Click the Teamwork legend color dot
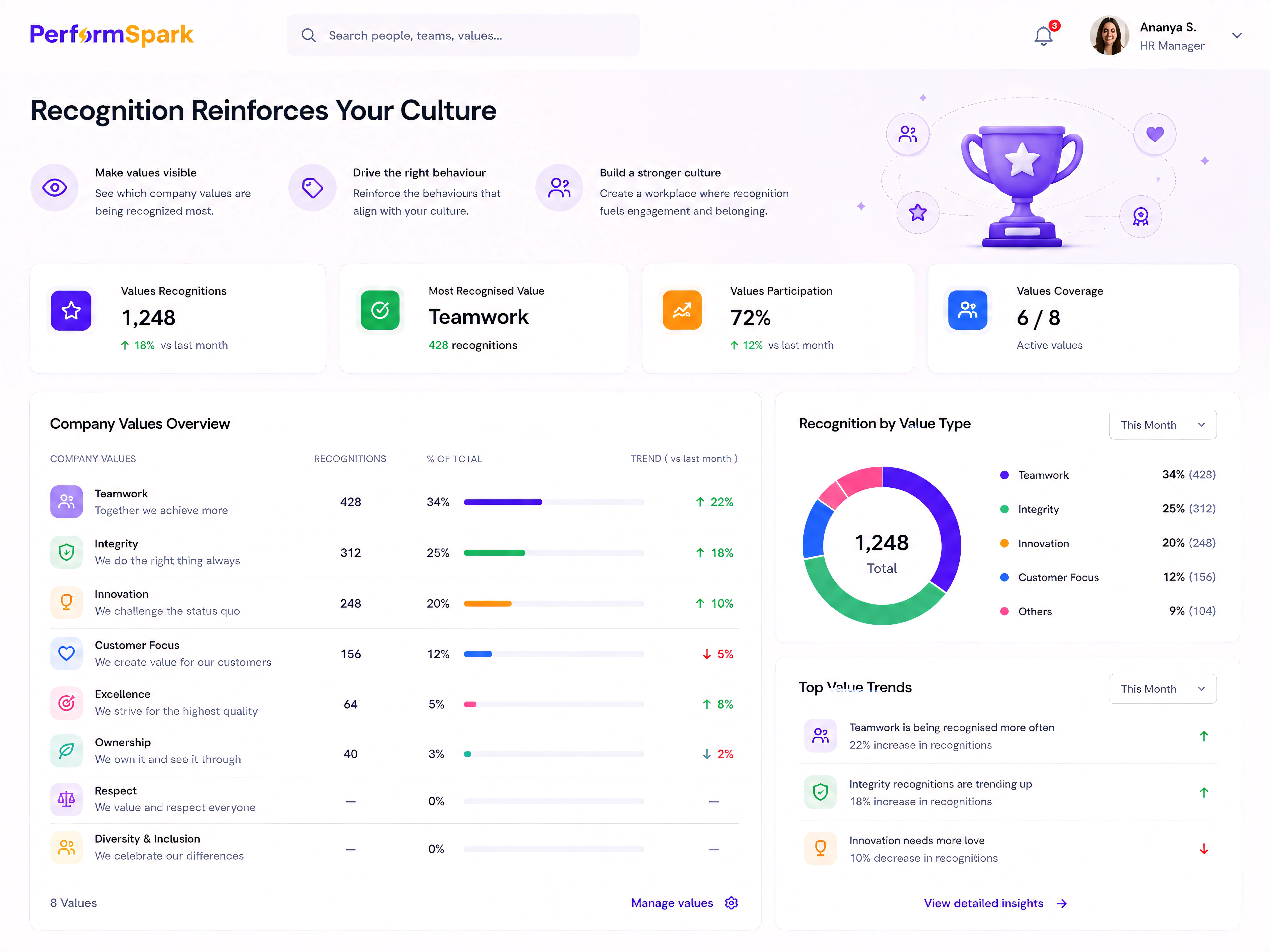Viewport: 1270px width, 952px height. pyautogui.click(x=1004, y=475)
